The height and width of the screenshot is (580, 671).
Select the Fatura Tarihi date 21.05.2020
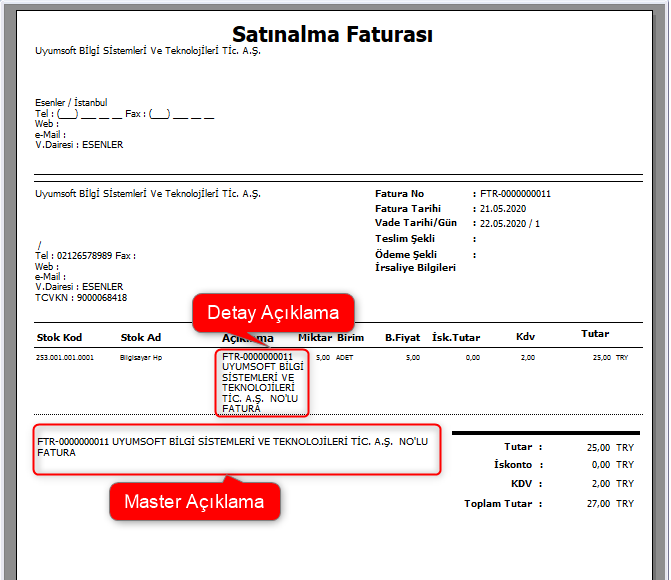click(x=503, y=209)
